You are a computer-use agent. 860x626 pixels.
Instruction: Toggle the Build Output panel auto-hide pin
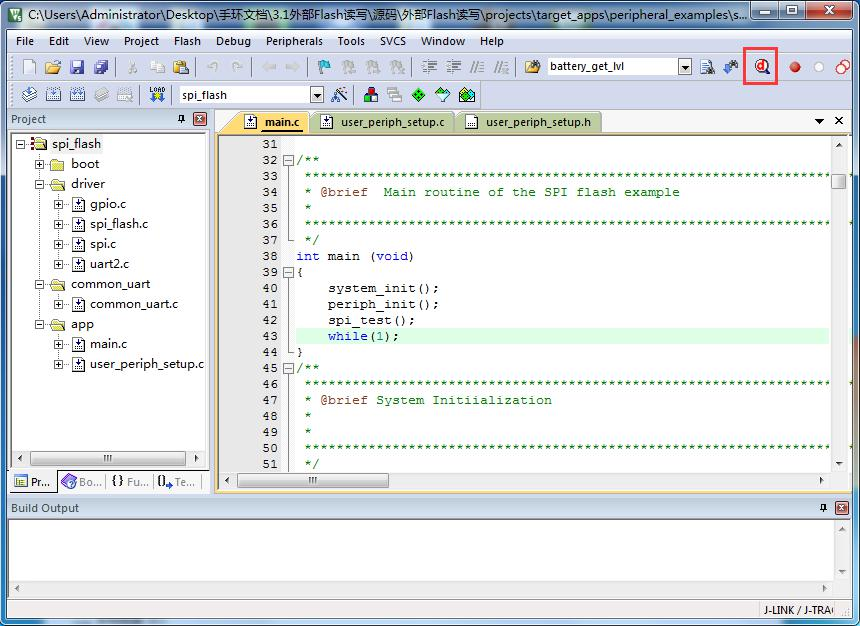(x=823, y=508)
